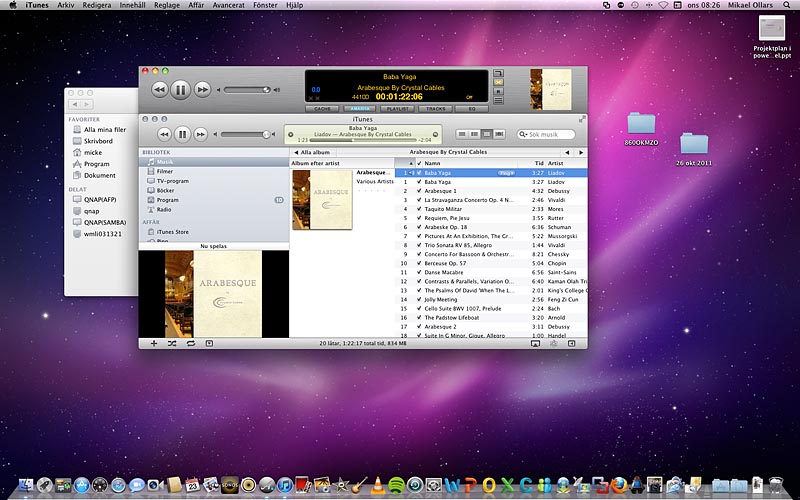Open the Reglage menu
The image size is (800, 500).
(167, 5)
